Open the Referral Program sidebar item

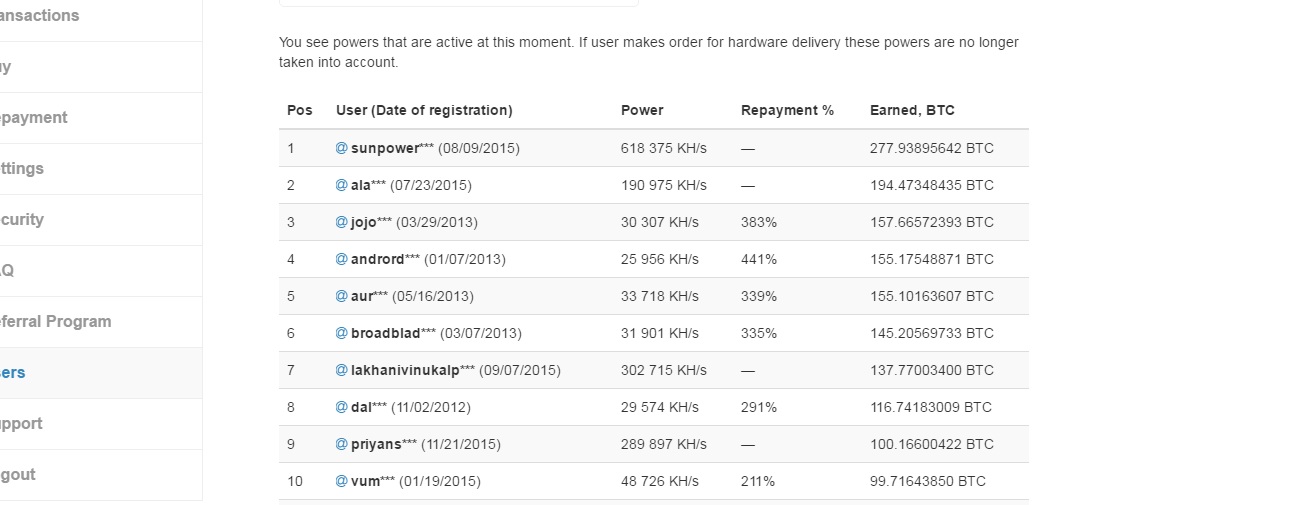click(56, 322)
